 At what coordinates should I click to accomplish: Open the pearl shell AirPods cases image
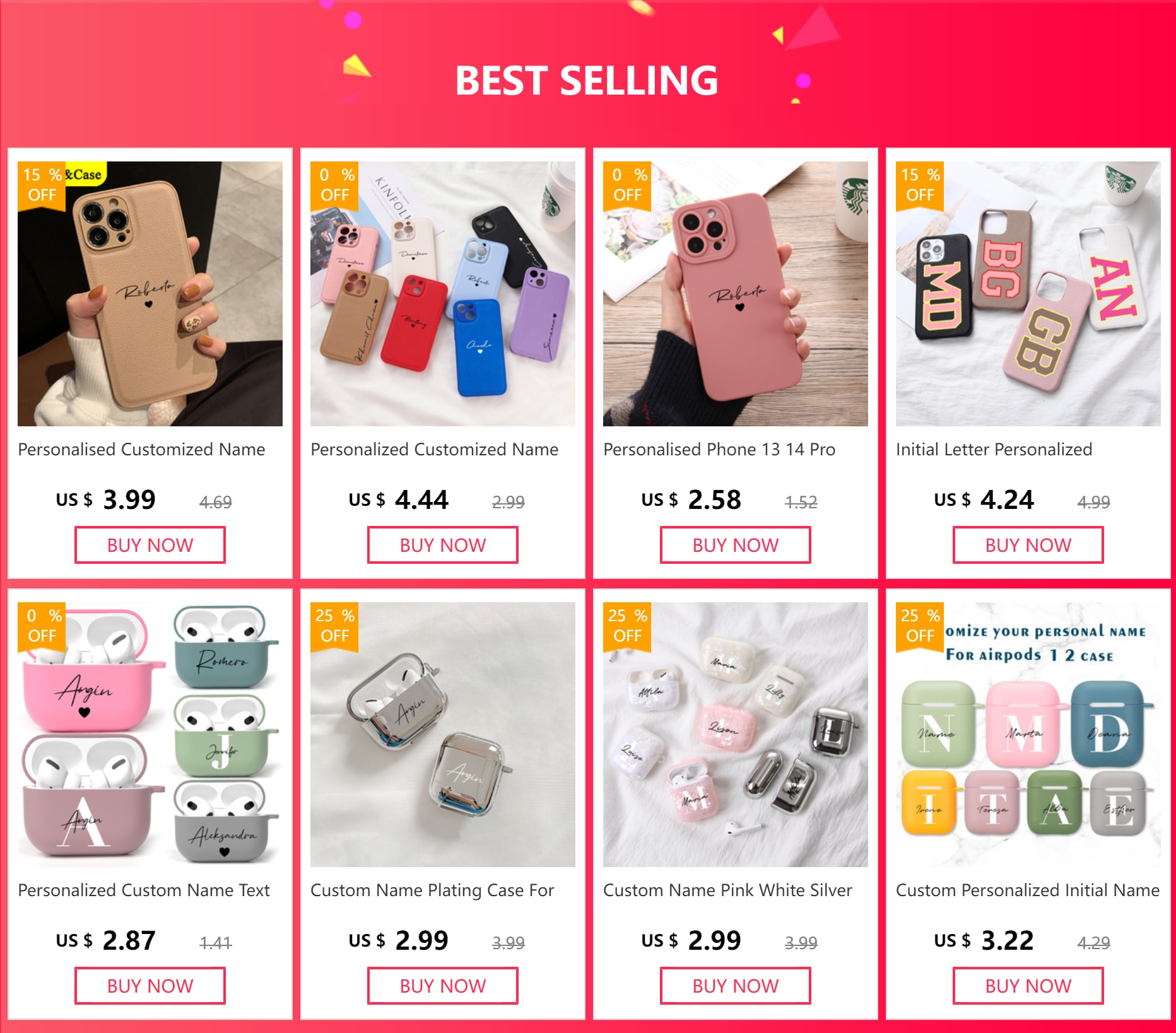736,735
